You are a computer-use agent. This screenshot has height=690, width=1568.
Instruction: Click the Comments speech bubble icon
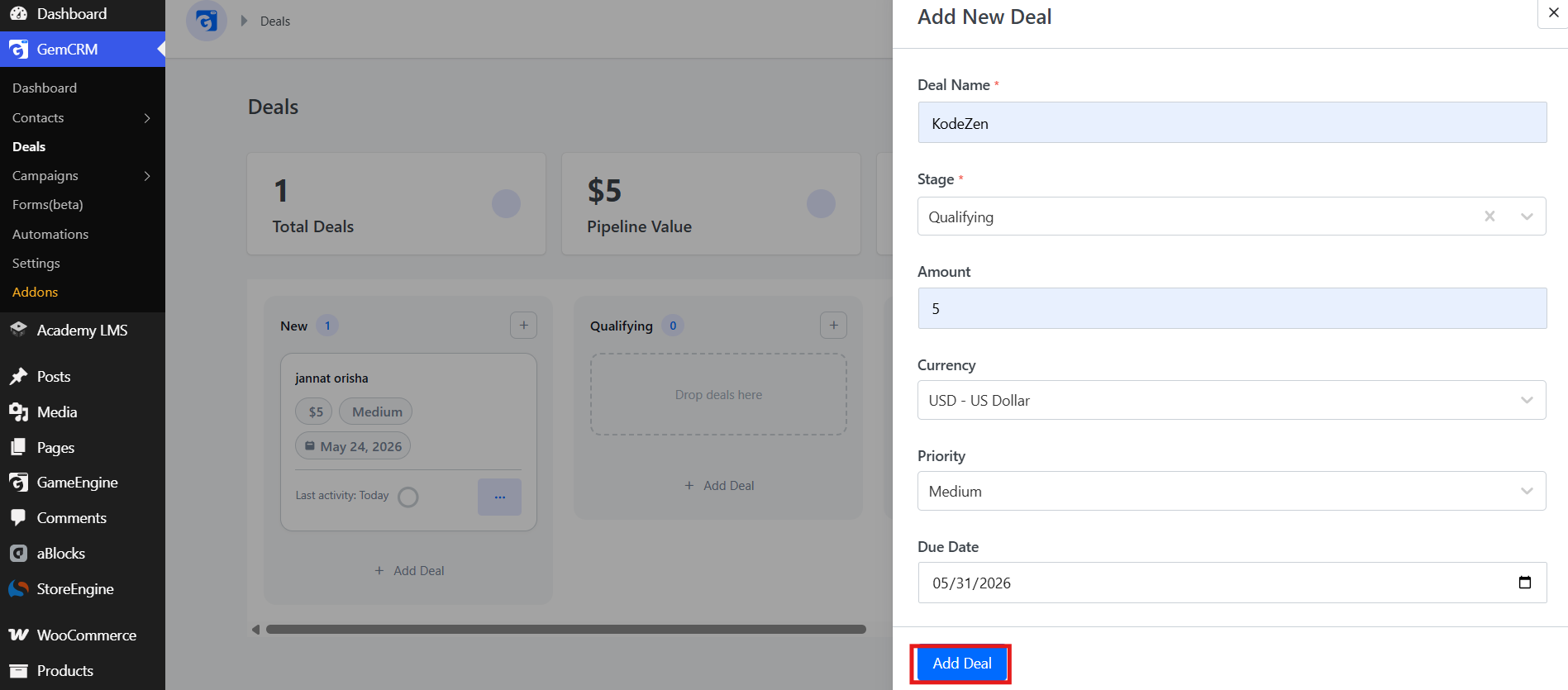tap(18, 518)
